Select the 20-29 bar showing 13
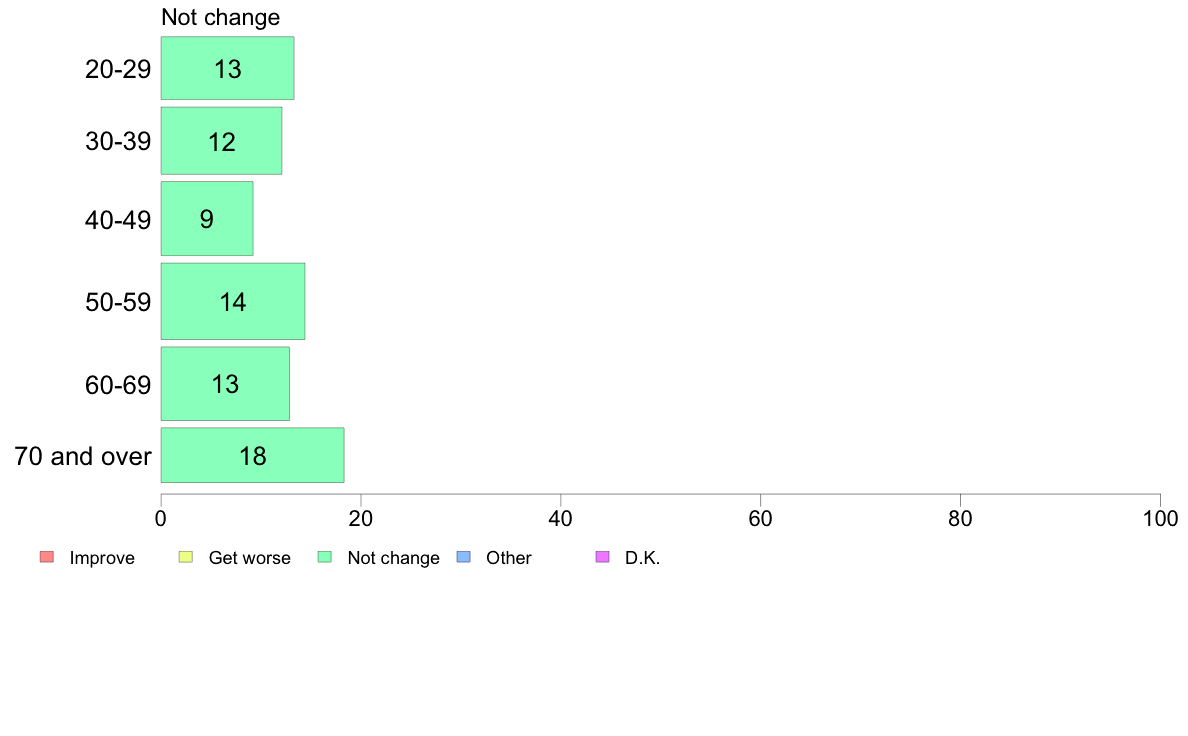1188x736 pixels. pos(227,68)
